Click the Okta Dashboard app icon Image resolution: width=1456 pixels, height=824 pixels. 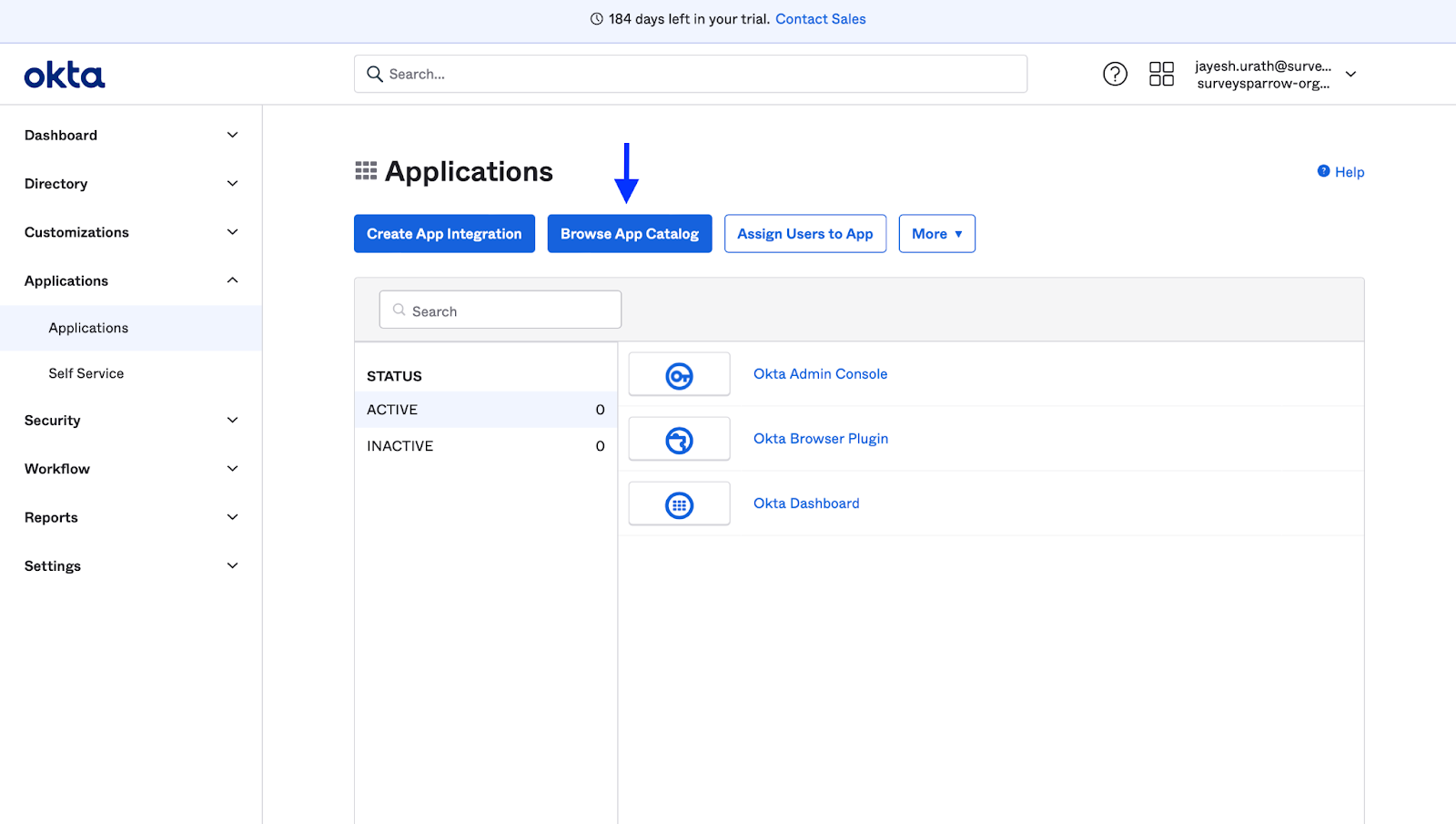tap(679, 504)
